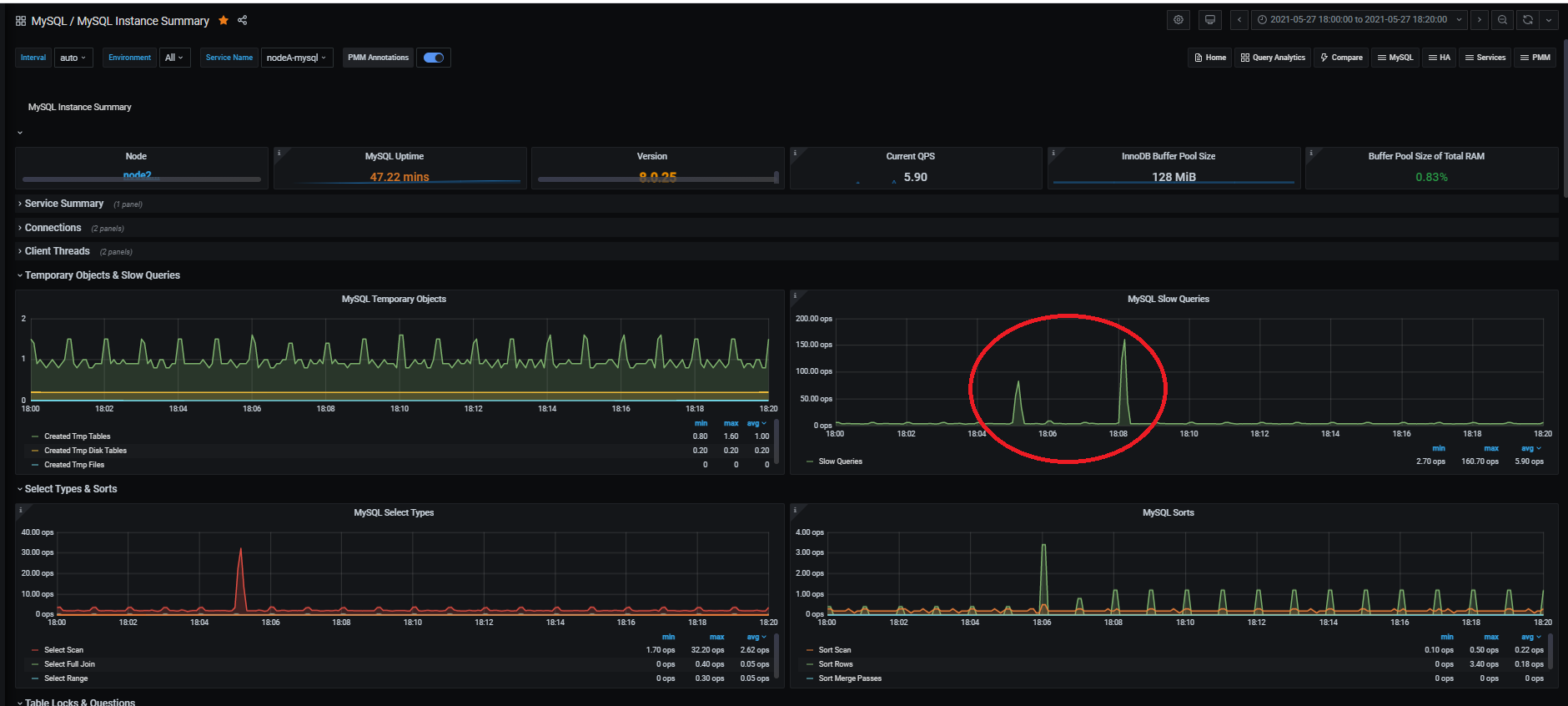Click the page vertical scrollbar
This screenshot has height=706, width=1568.
pos(1565,117)
